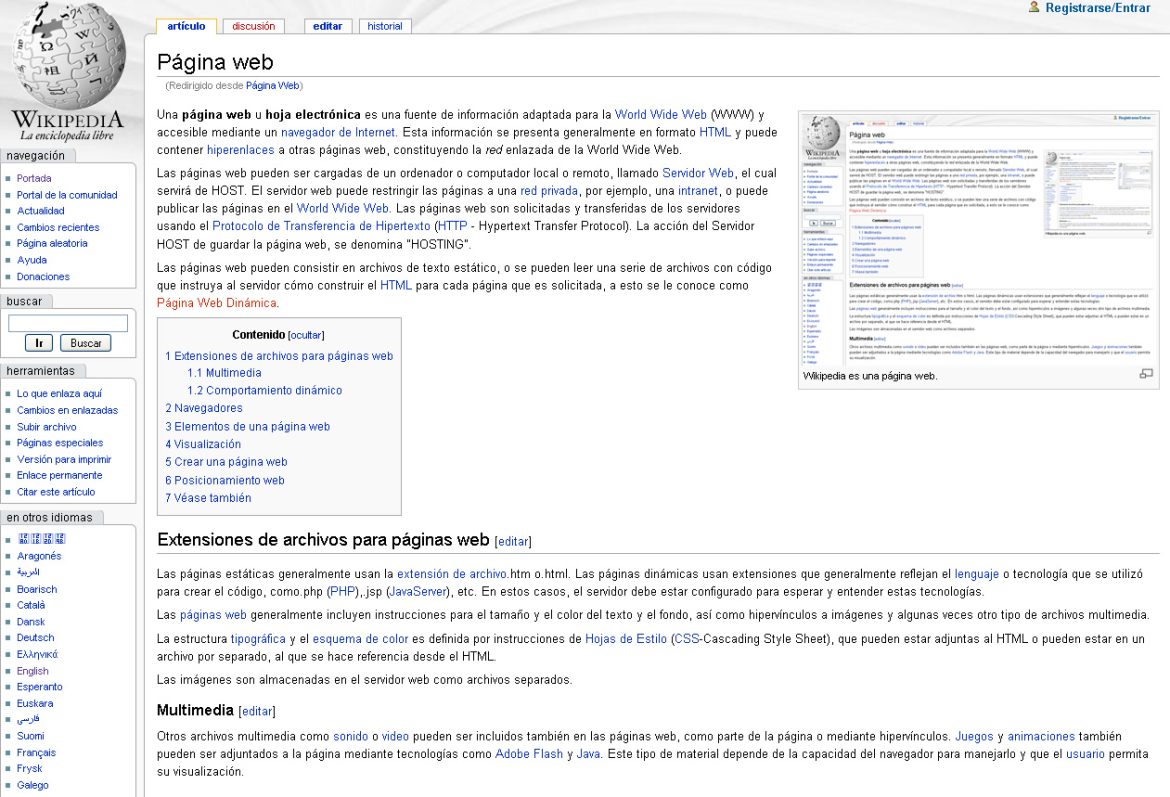Open the historial tab
This screenshot has width=1170, height=797.
coord(384,26)
